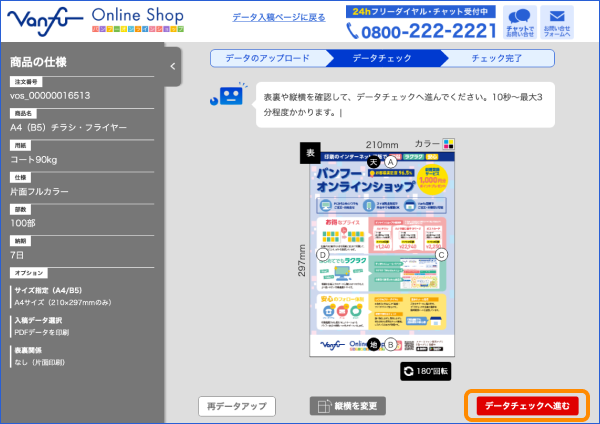Click the CMYK color icon beside カラー
The height and width of the screenshot is (424, 600).
[x=448, y=144]
